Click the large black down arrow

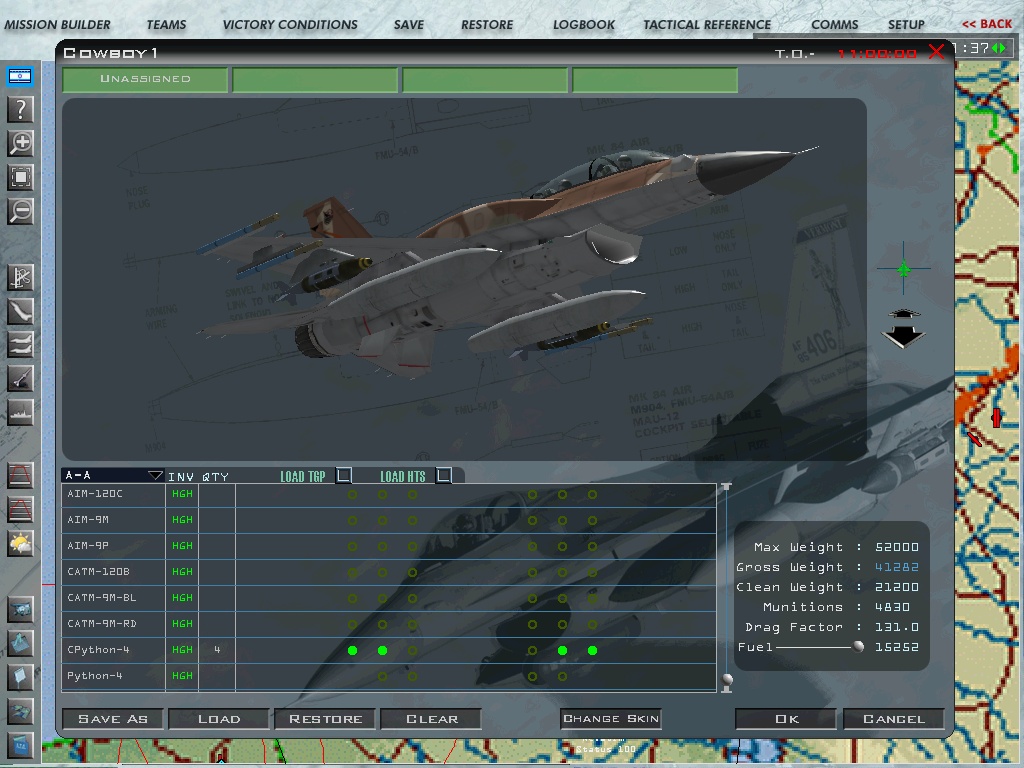point(903,336)
